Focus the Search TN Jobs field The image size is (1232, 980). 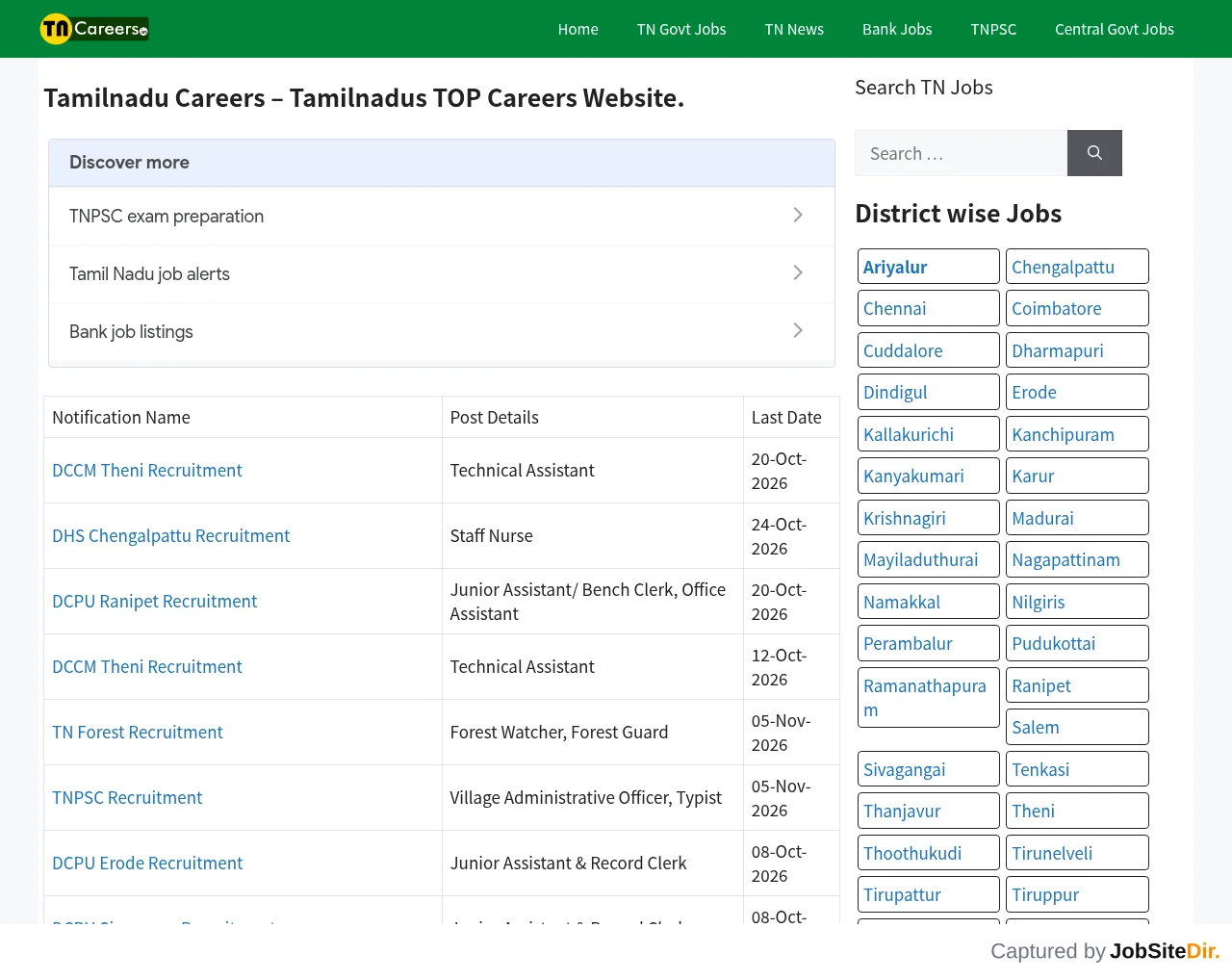coord(961,153)
